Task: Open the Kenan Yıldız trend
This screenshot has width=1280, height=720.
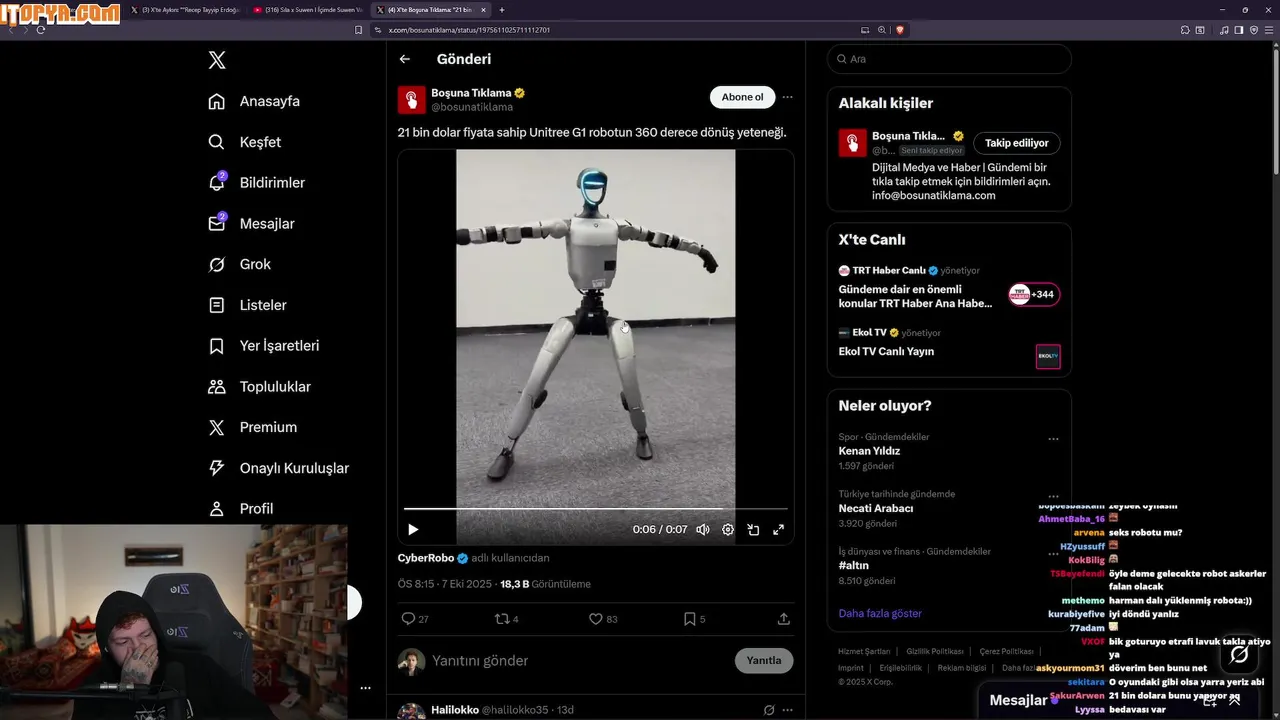Action: (869, 451)
